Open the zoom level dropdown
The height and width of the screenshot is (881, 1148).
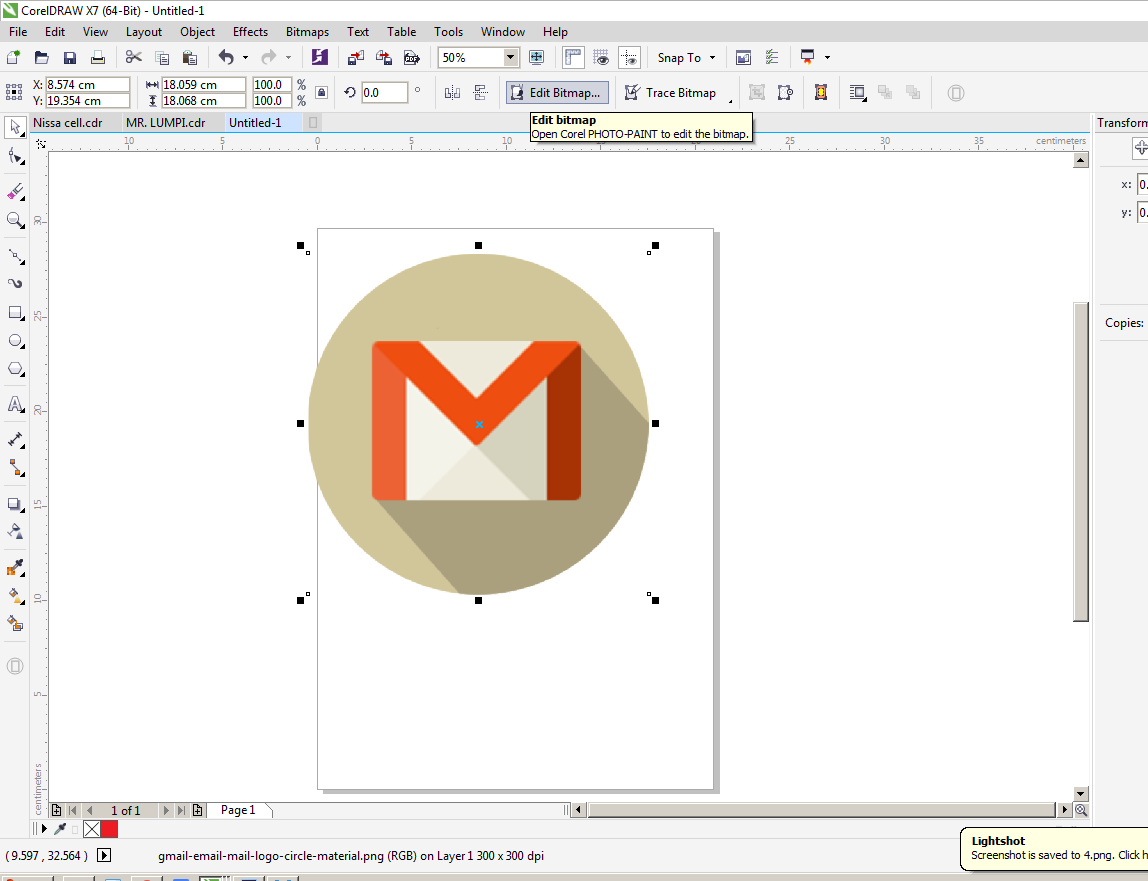tap(510, 57)
